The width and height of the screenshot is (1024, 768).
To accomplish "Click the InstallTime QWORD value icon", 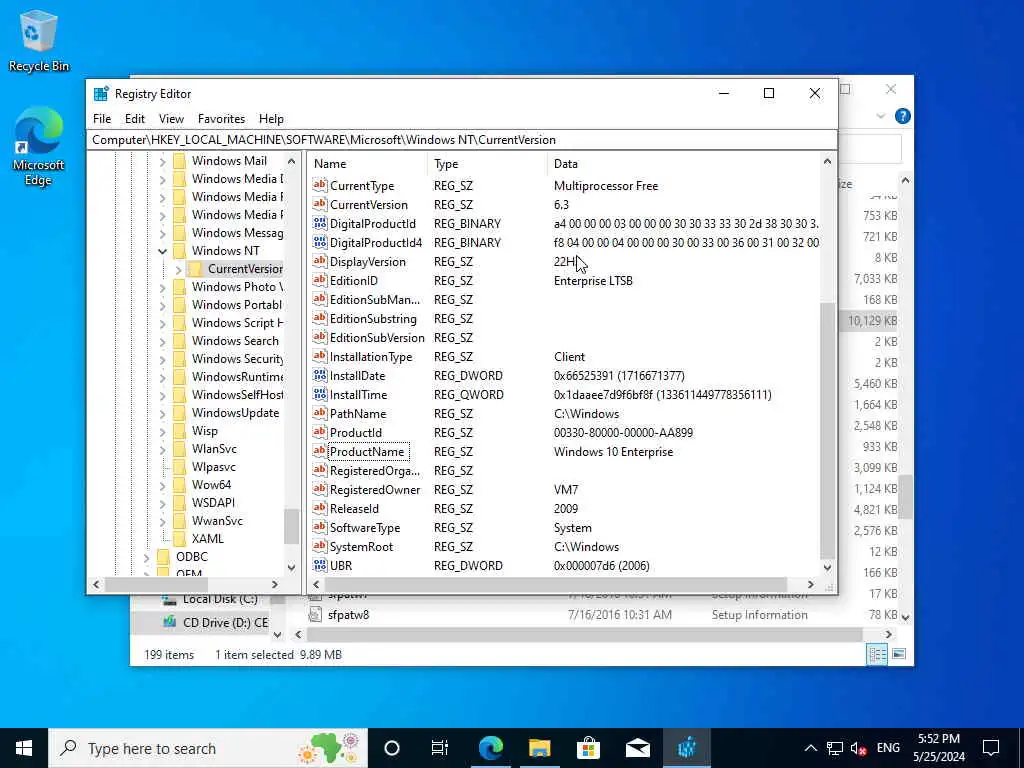I will pos(319,394).
